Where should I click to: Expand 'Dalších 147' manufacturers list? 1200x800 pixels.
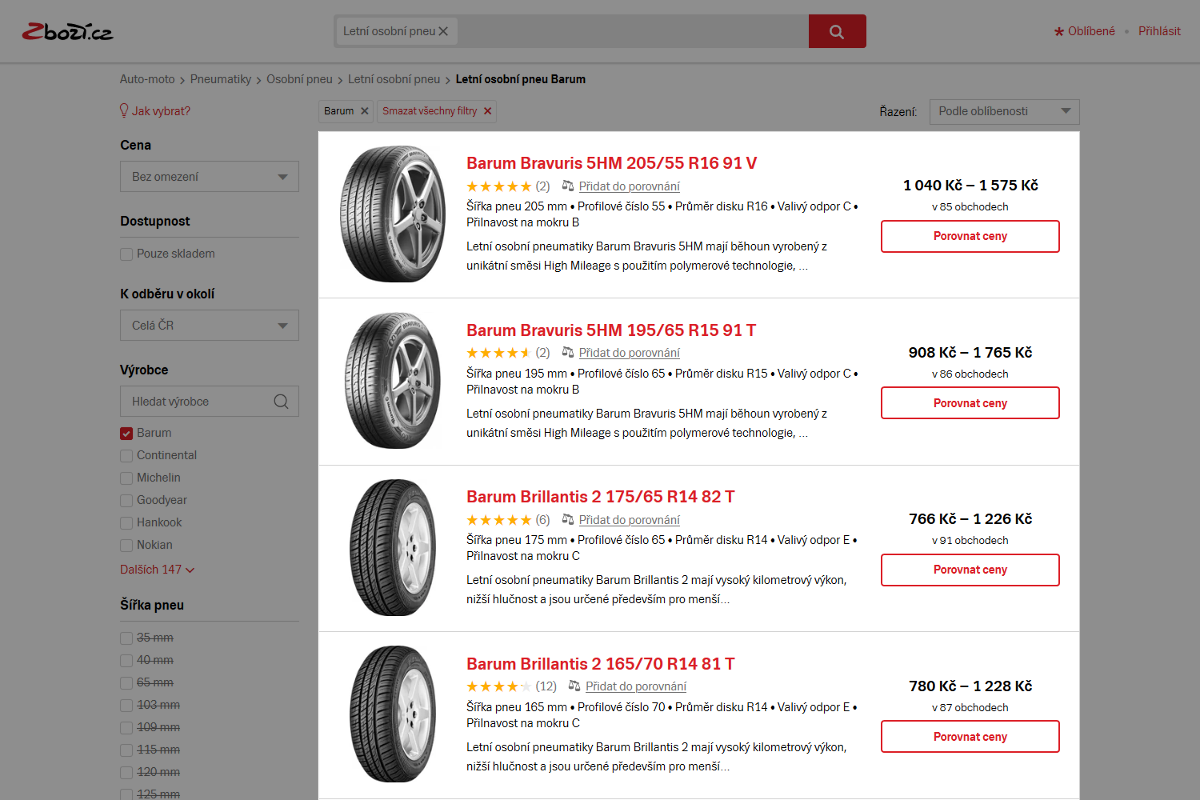point(157,570)
